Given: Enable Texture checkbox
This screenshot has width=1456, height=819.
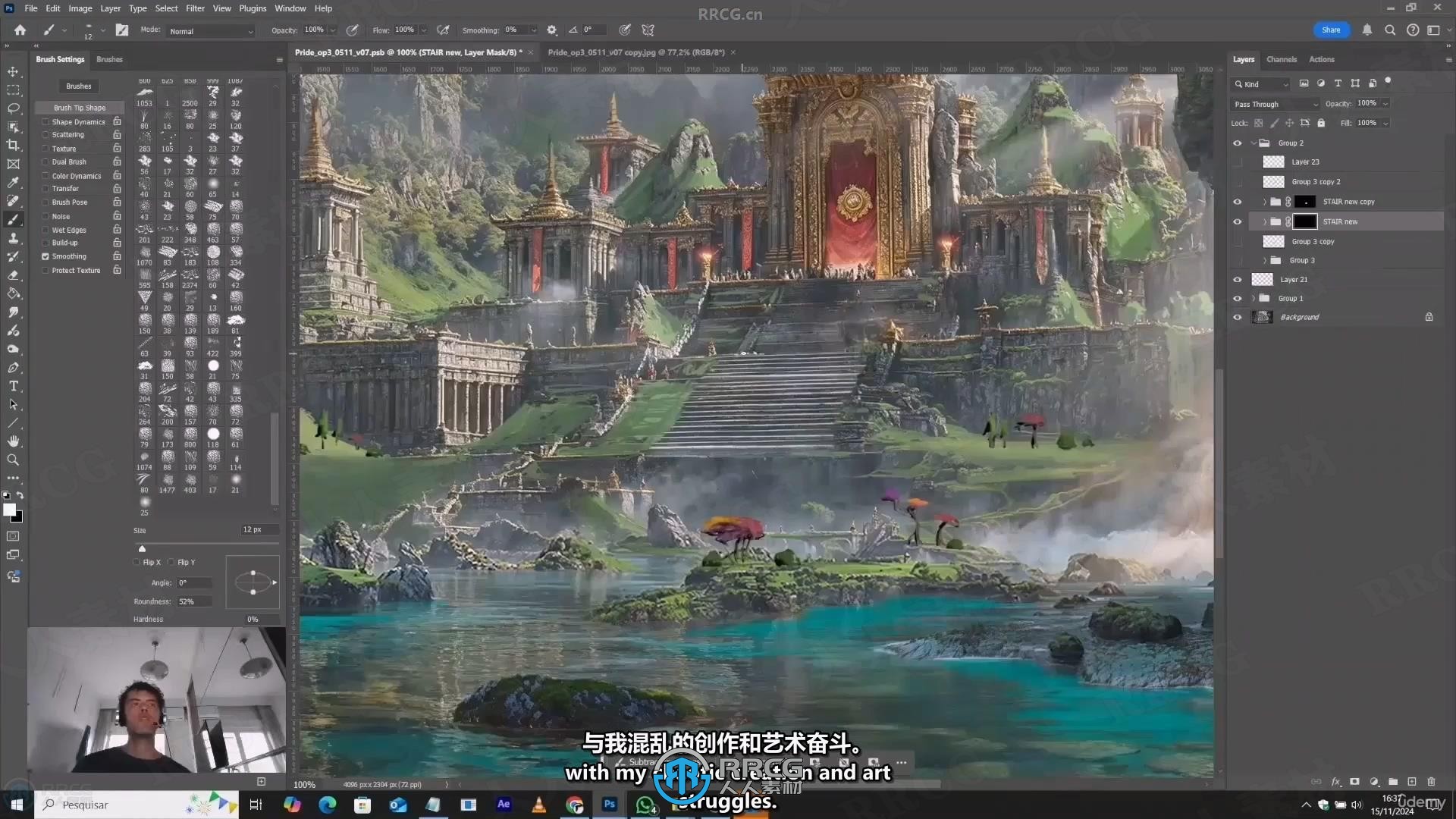Looking at the screenshot, I should pos(45,149).
